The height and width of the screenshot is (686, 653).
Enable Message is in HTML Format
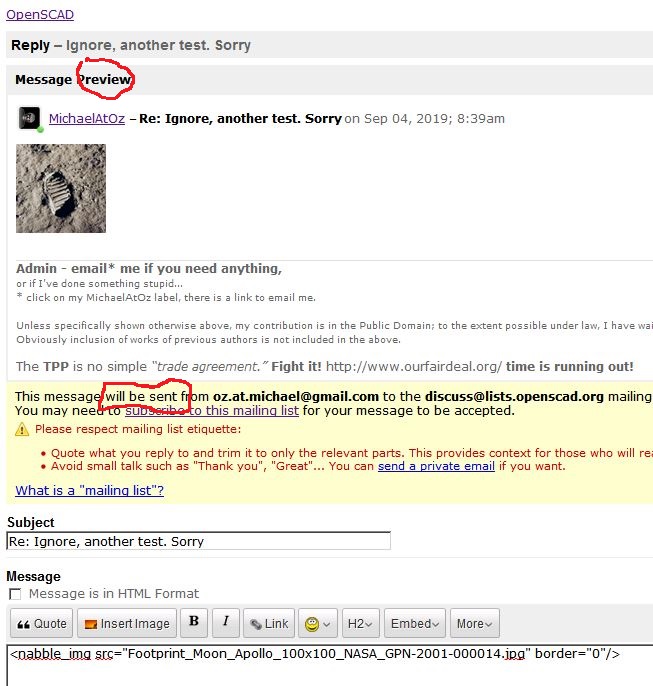(x=15, y=594)
